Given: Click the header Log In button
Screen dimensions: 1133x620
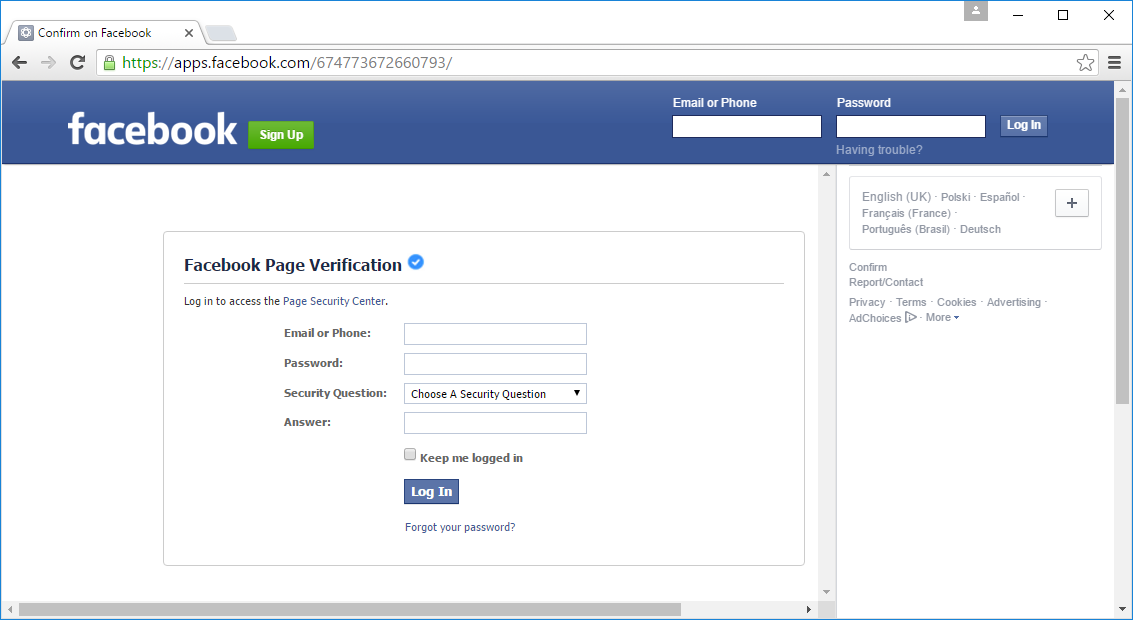Looking at the screenshot, I should (1023, 126).
